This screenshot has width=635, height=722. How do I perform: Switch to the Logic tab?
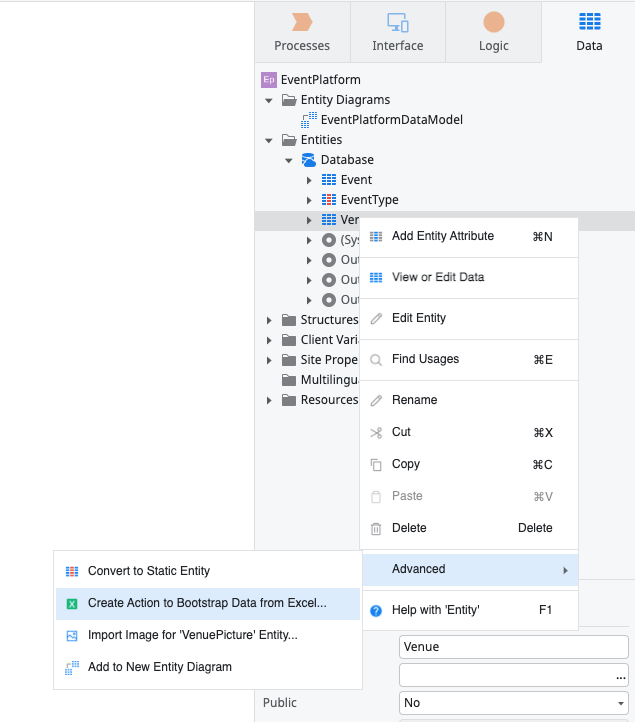494,32
